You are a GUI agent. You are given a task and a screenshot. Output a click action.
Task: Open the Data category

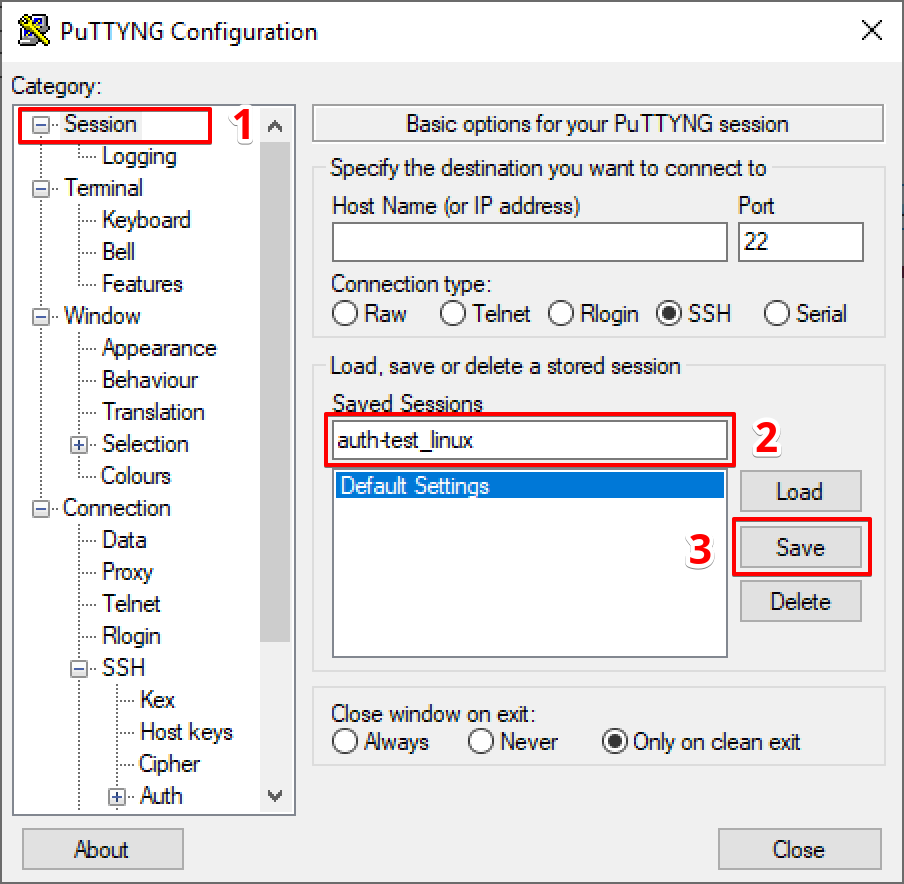click(x=124, y=540)
